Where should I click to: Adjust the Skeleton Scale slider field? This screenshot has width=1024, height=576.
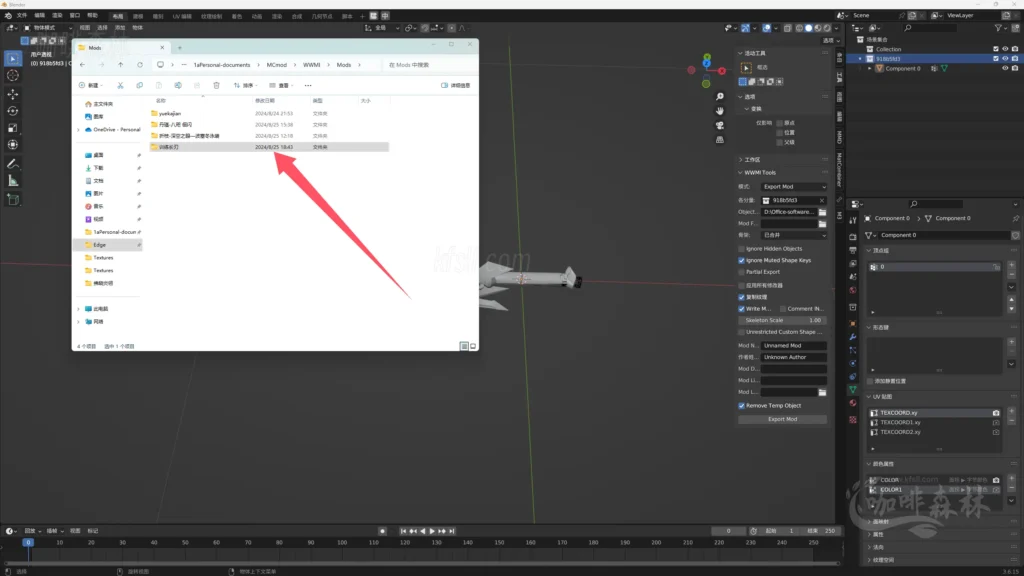[x=783, y=320]
